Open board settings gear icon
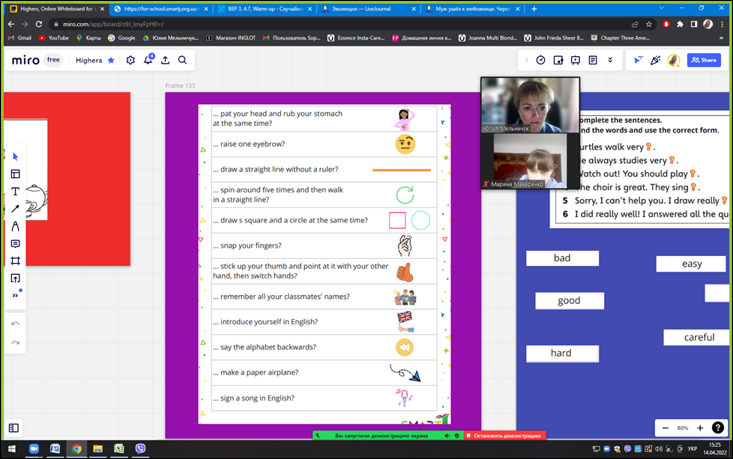This screenshot has width=733, height=459. 130,60
